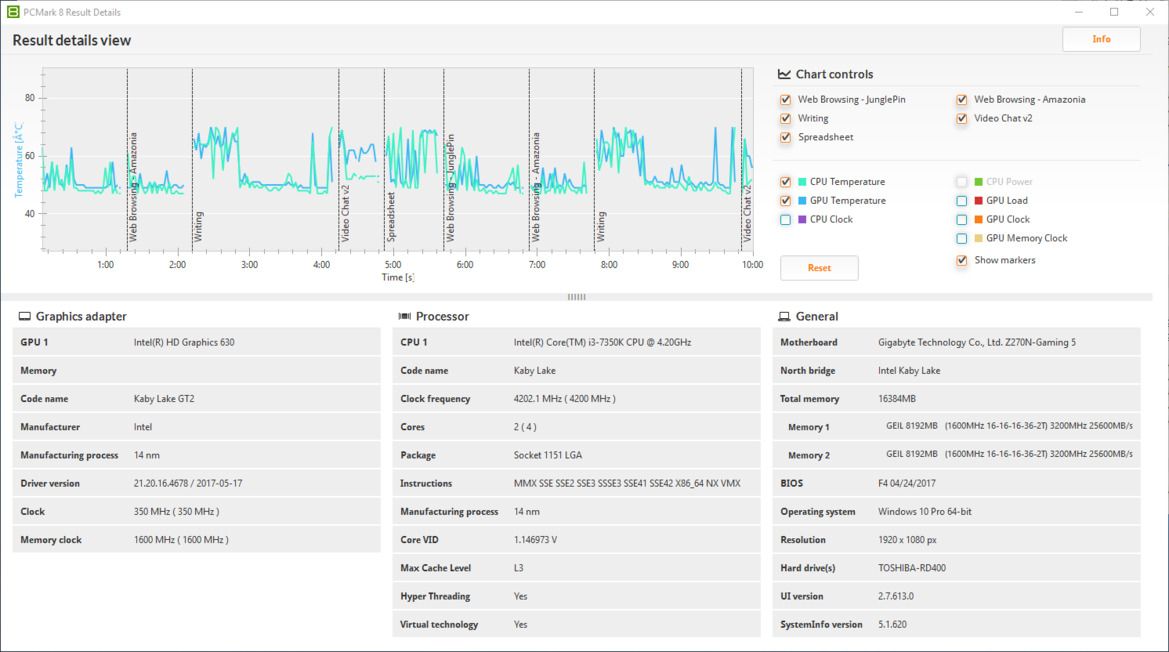Click the yellow GPU Memory Clock swatch
Viewport: 1169px width, 652px height.
(x=979, y=238)
